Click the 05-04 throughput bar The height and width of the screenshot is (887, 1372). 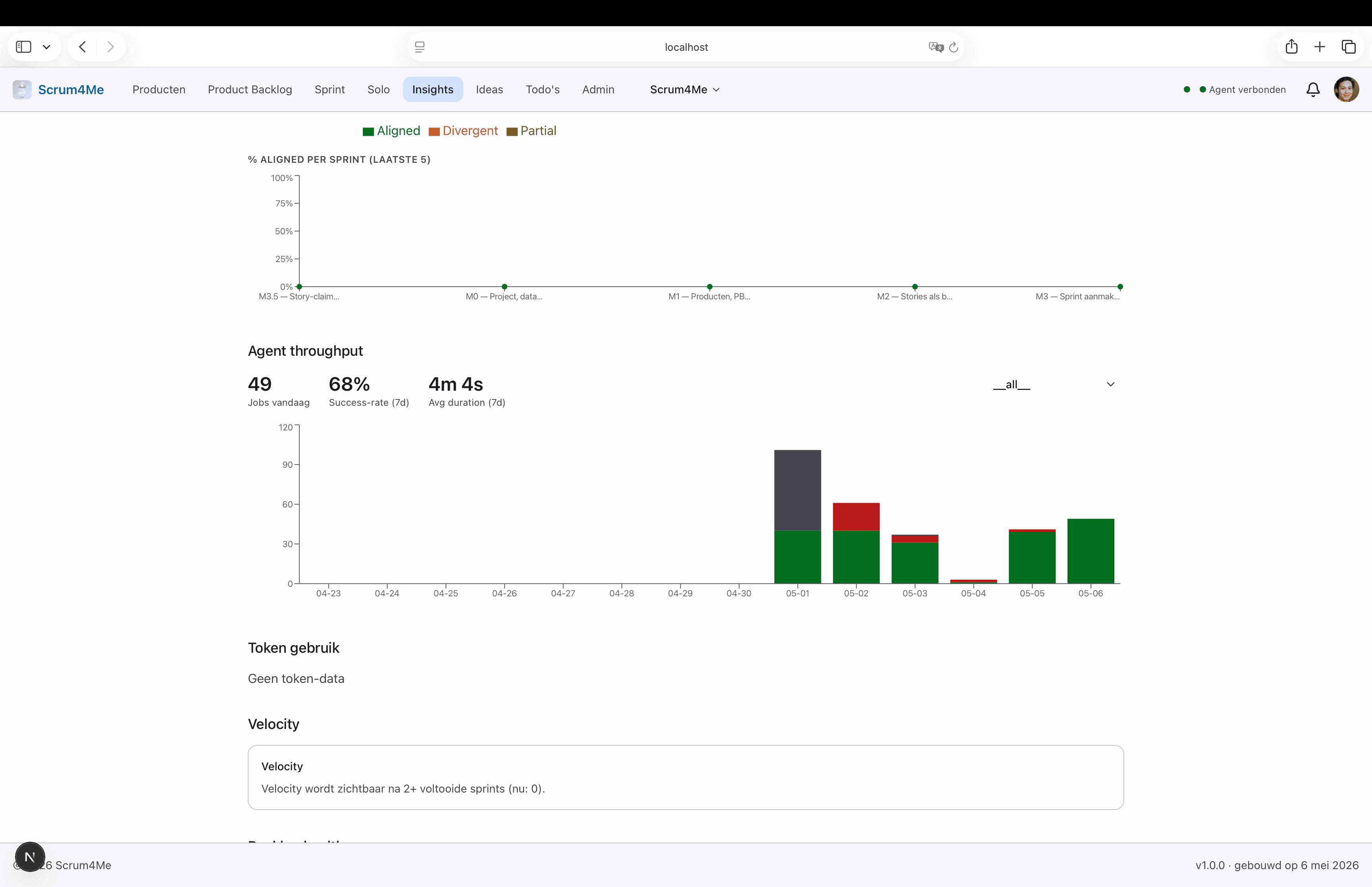pyautogui.click(x=973, y=581)
